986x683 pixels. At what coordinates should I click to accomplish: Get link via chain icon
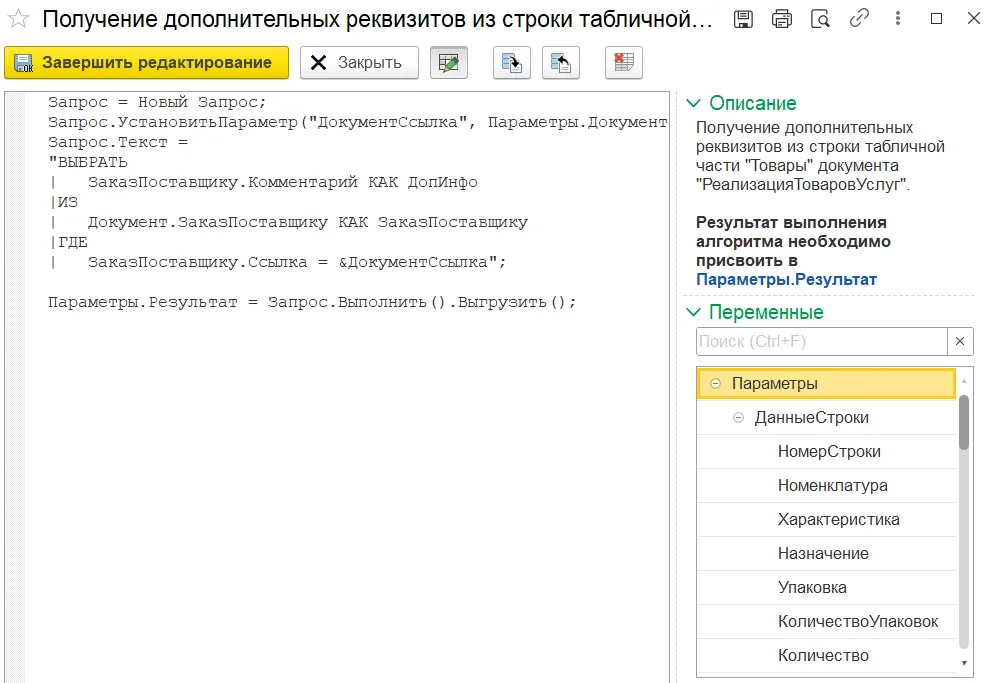click(858, 19)
